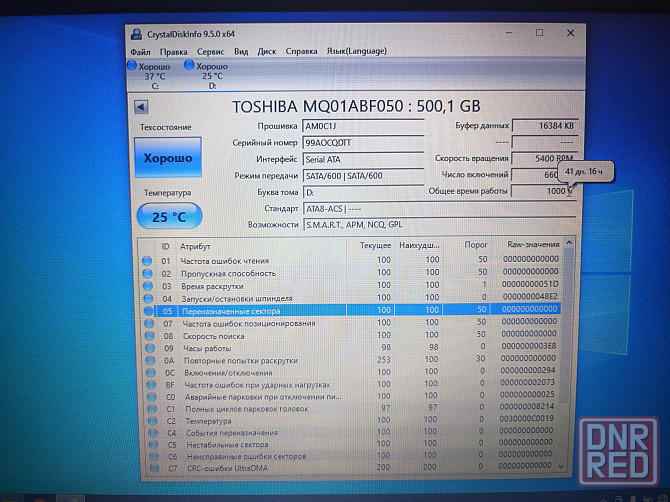Click the rotation speed field 5400 RPM
Viewport: 670px width, 502px height.
(545, 158)
